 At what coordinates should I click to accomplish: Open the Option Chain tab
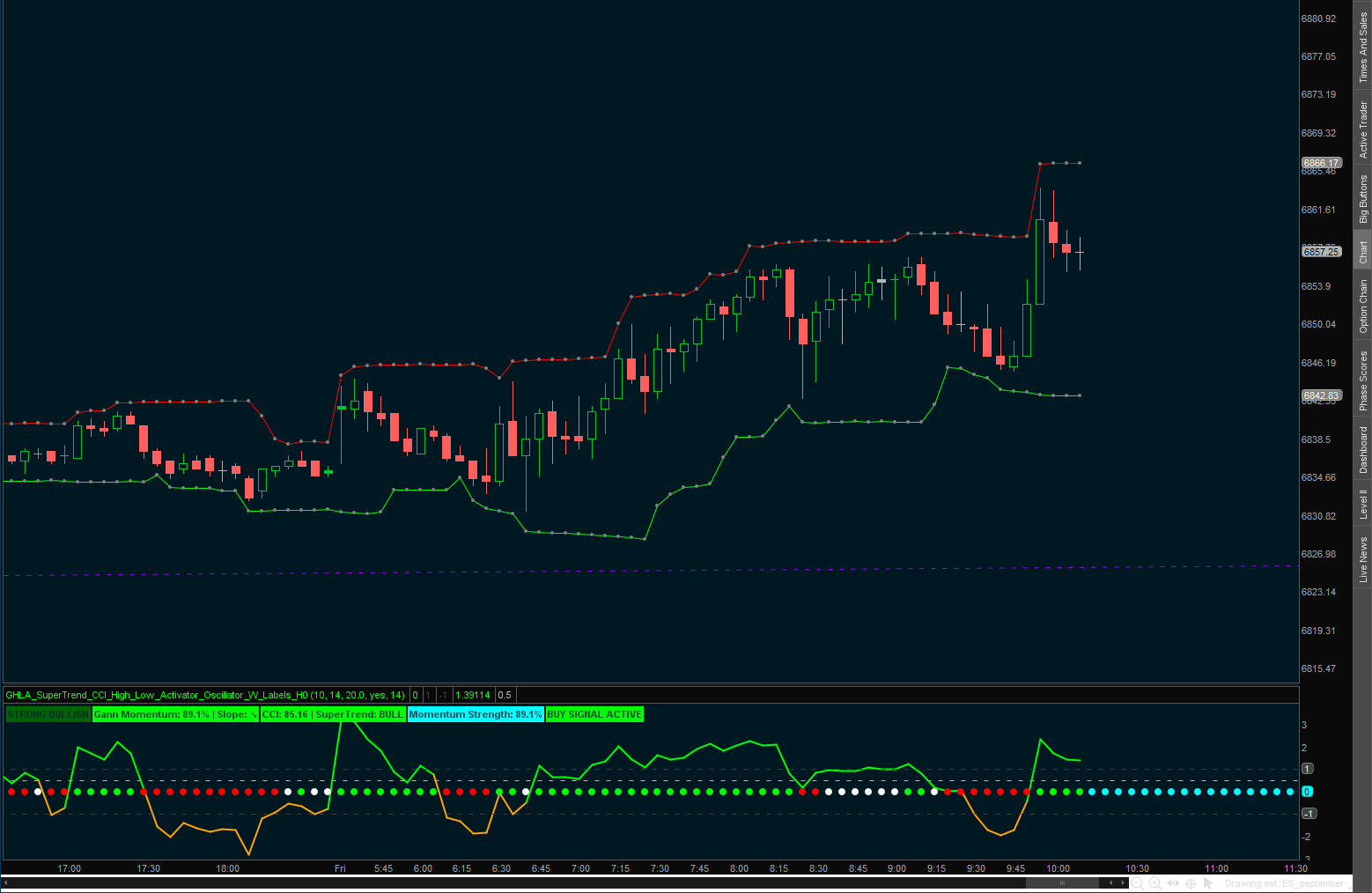[x=1361, y=304]
